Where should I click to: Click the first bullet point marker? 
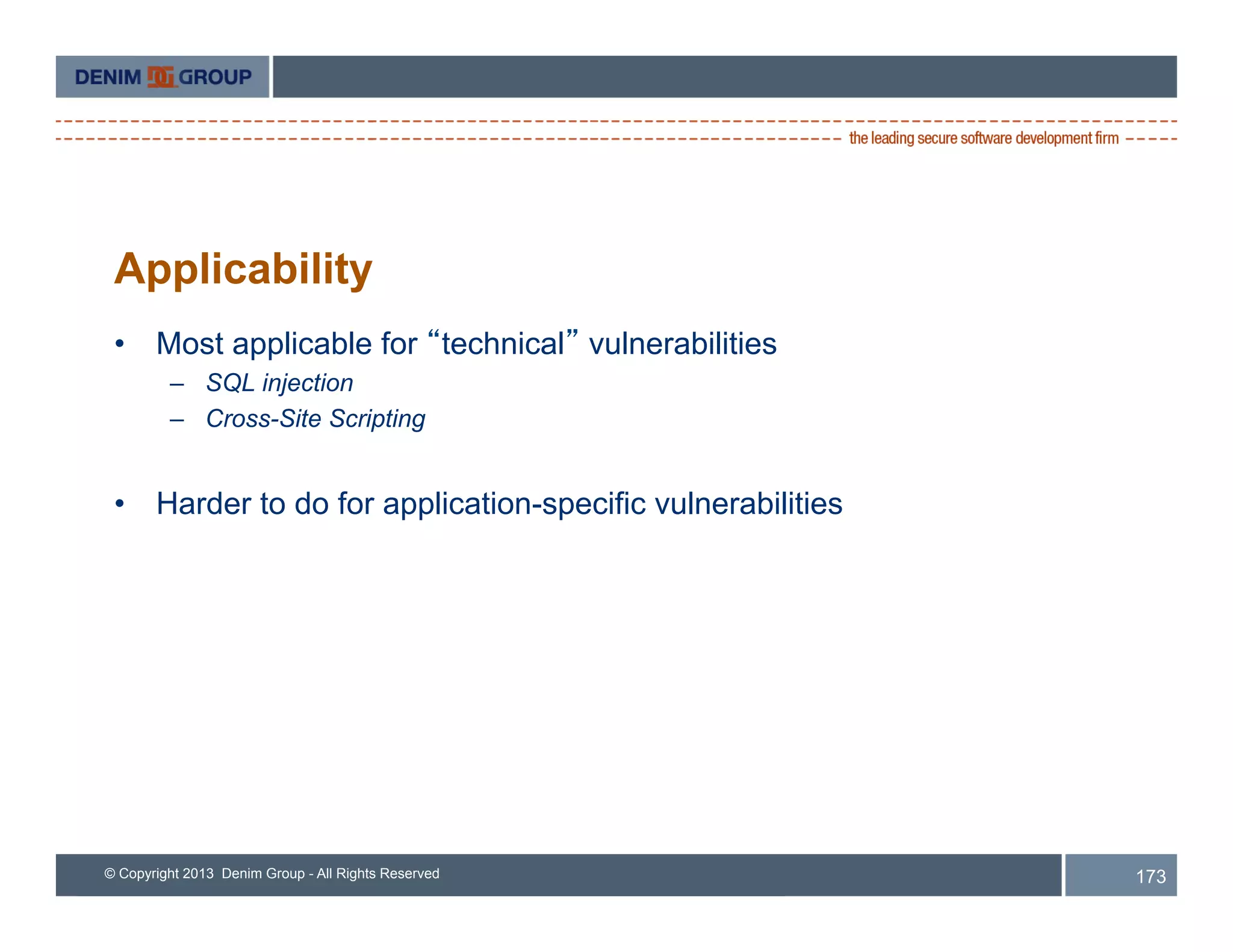coord(120,344)
